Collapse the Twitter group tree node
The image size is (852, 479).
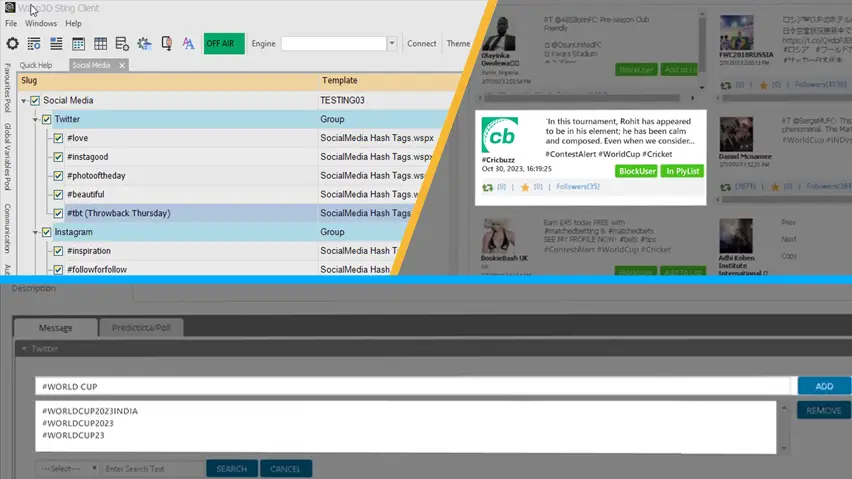tap(36, 120)
